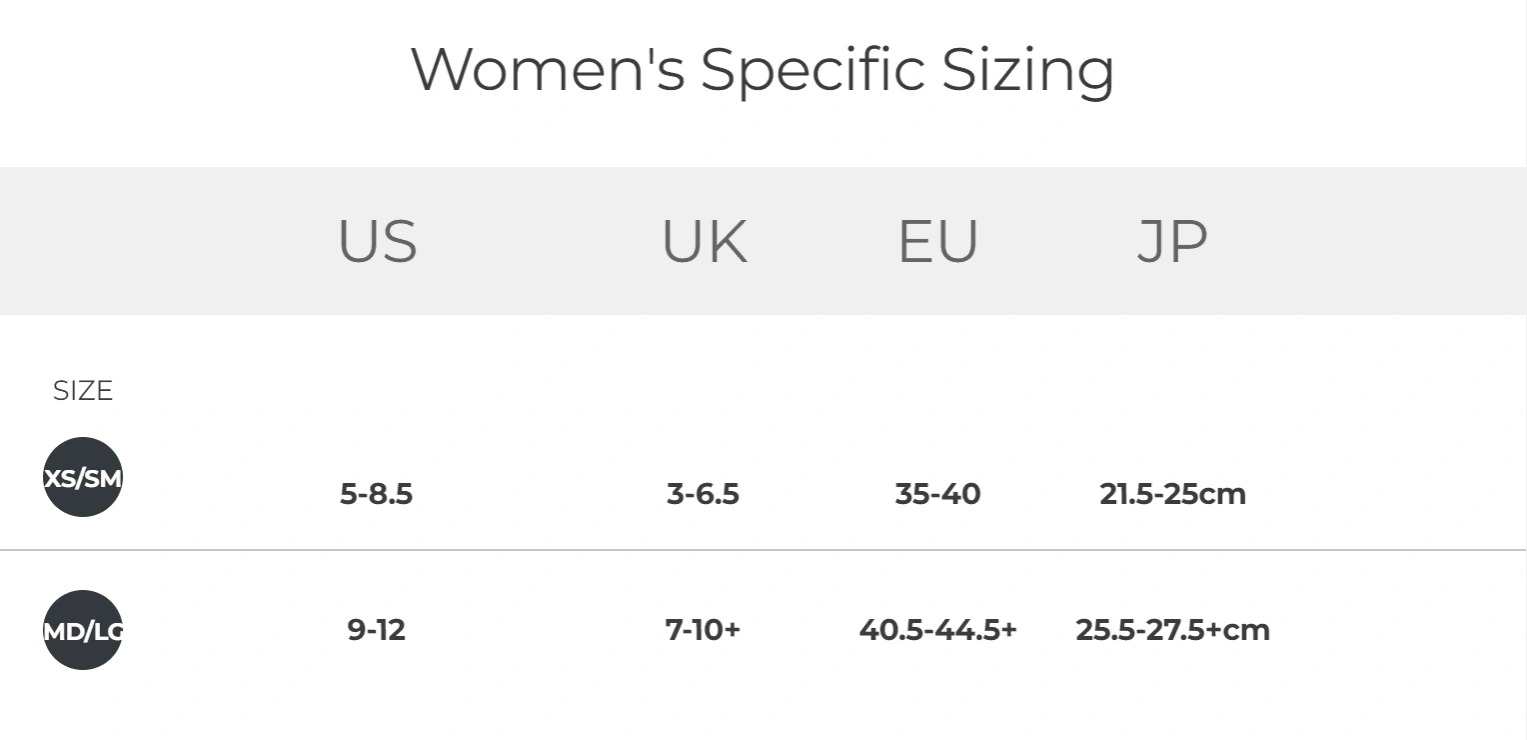Screen dimensions: 1527x740
Task: Click the US 9-12 size value
Action: pyautogui.click(x=376, y=630)
